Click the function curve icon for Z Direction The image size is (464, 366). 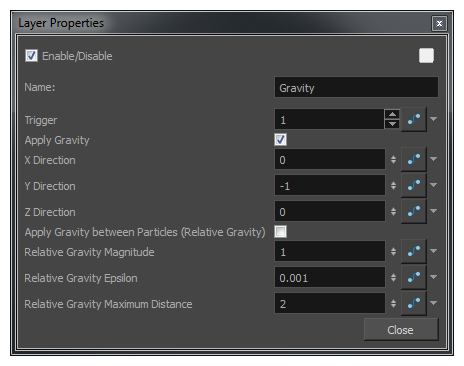click(x=414, y=211)
